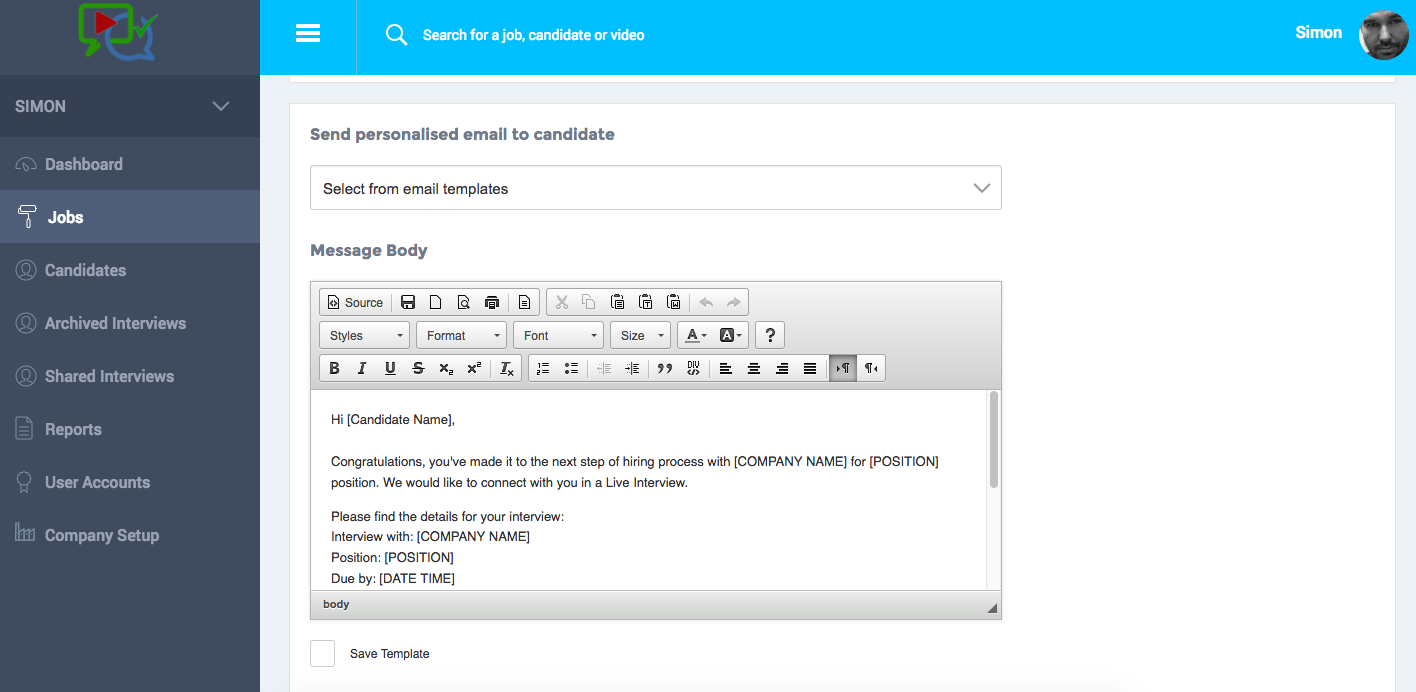The image size is (1416, 692).
Task: Insert a numbered list
Action: 542,368
